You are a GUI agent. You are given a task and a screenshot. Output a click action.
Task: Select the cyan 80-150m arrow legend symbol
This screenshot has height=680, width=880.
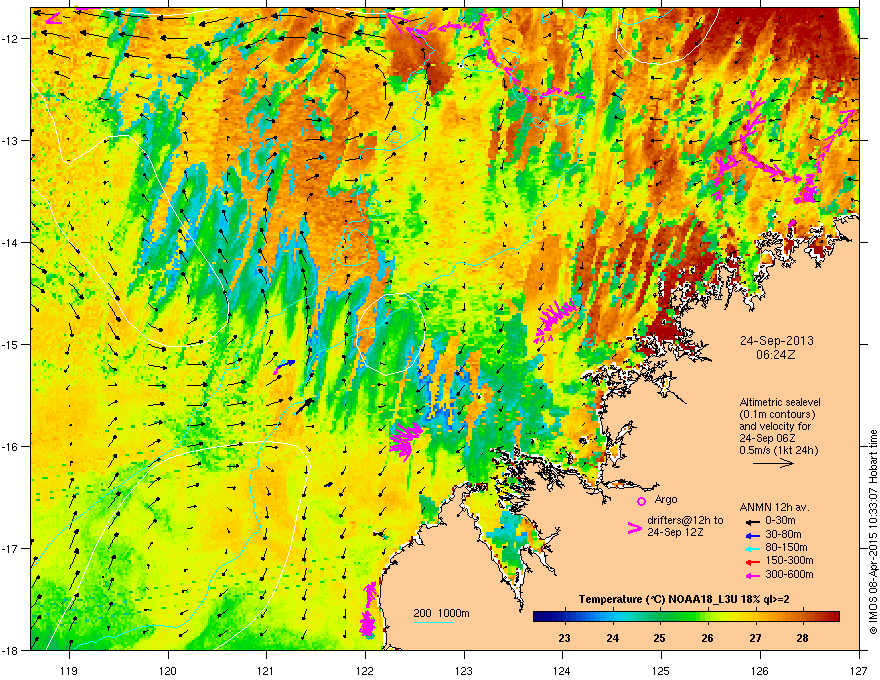[x=752, y=548]
